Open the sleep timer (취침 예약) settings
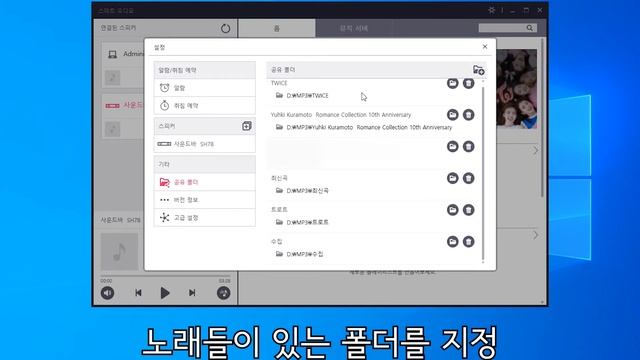 click(204, 106)
